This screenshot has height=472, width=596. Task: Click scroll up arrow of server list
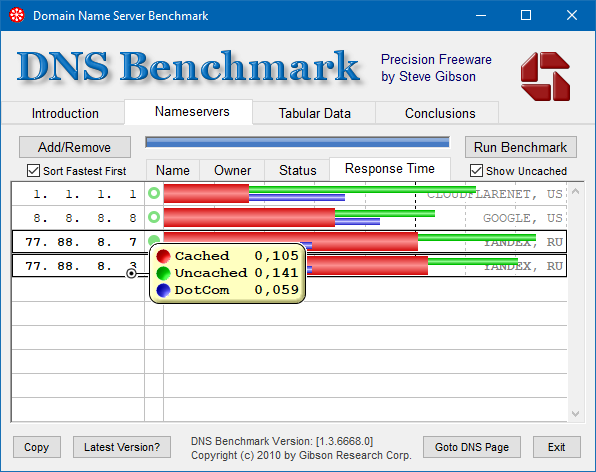575,191
